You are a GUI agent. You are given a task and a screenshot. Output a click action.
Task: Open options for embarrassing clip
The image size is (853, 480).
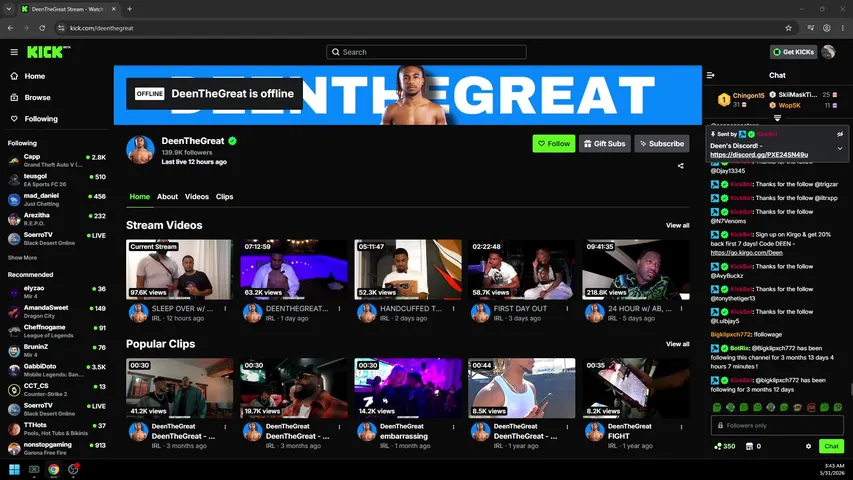click(453, 427)
